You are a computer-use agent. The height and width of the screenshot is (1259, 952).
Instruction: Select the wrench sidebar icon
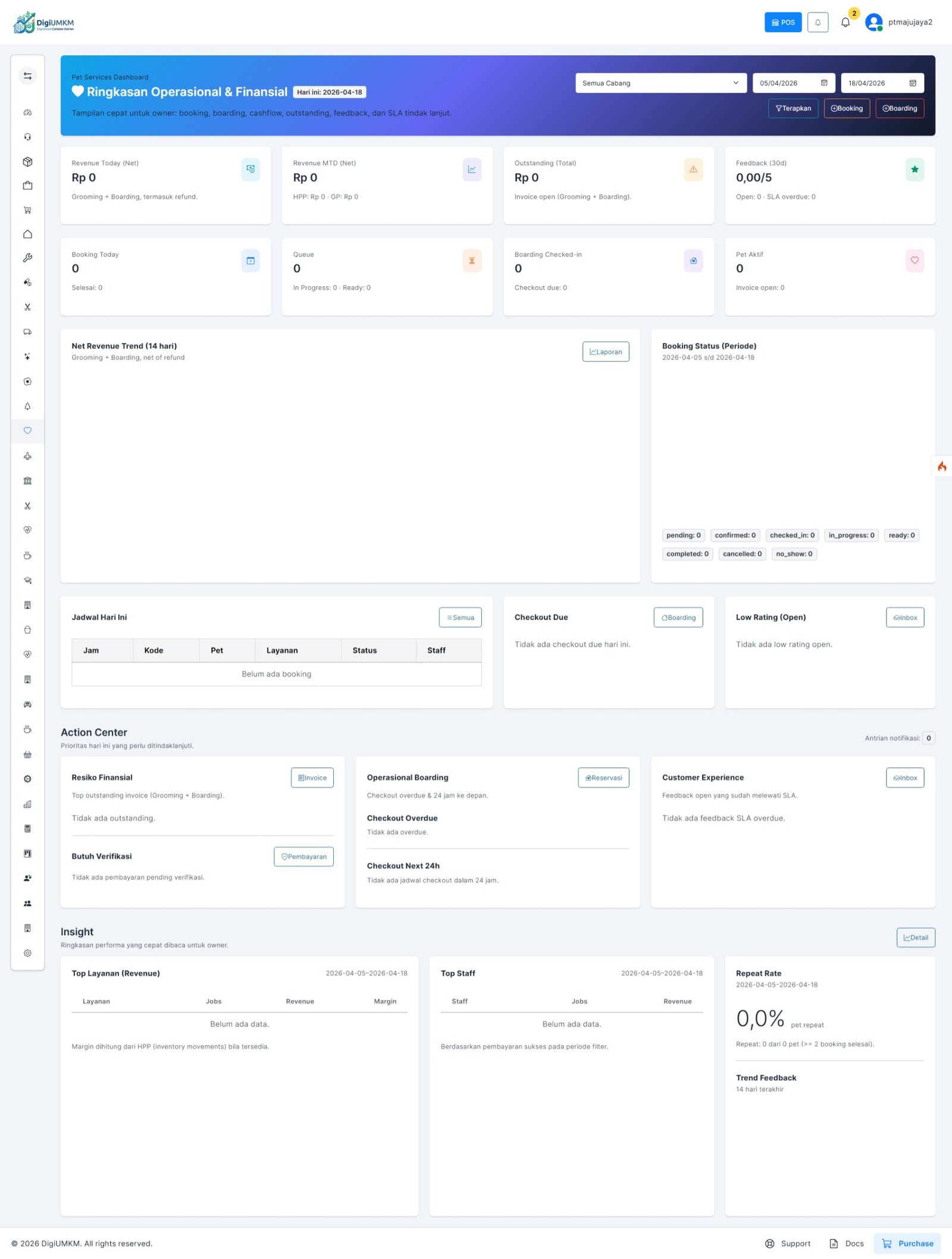coord(27,258)
